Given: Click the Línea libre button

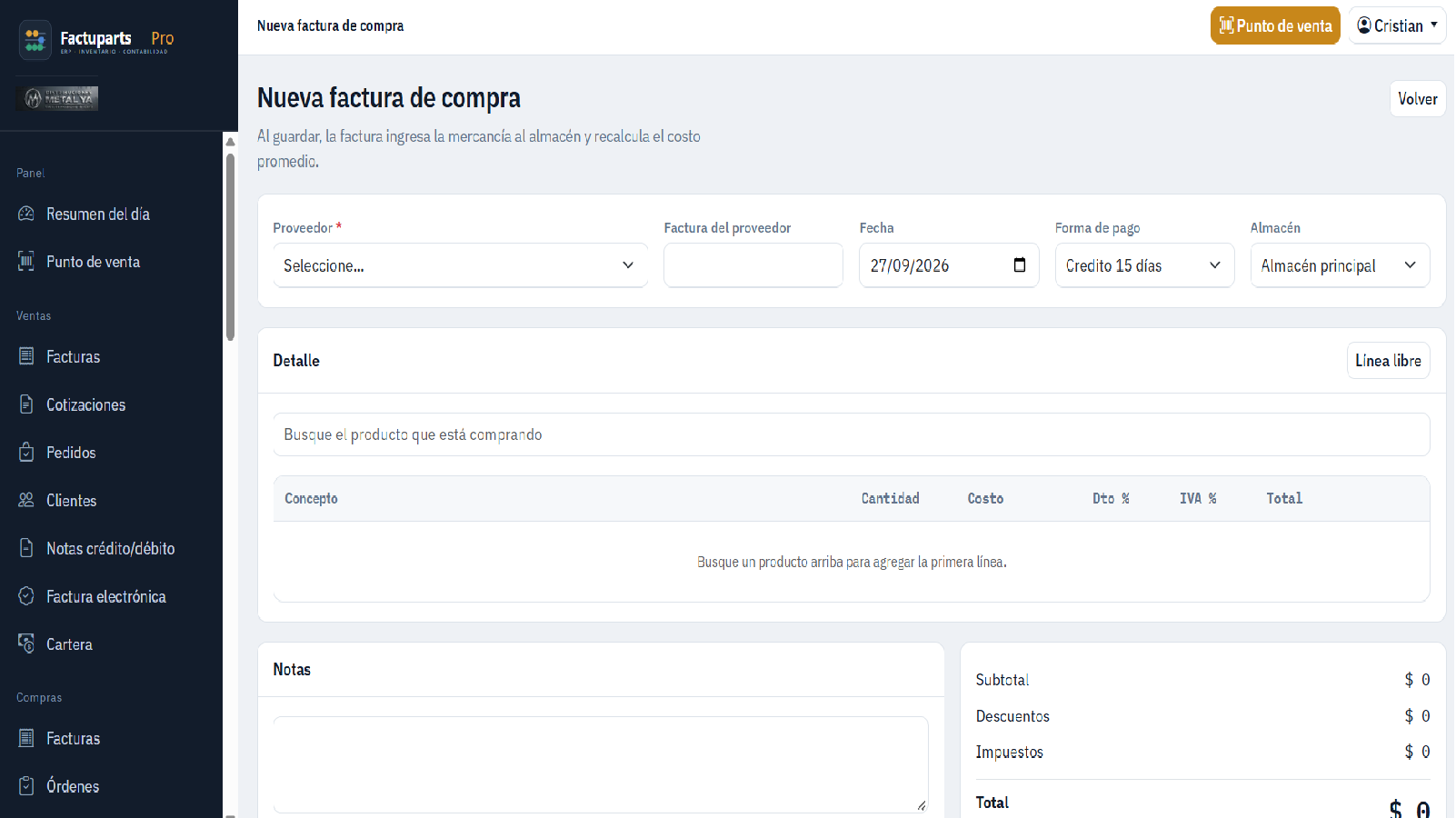Looking at the screenshot, I should point(1388,361).
